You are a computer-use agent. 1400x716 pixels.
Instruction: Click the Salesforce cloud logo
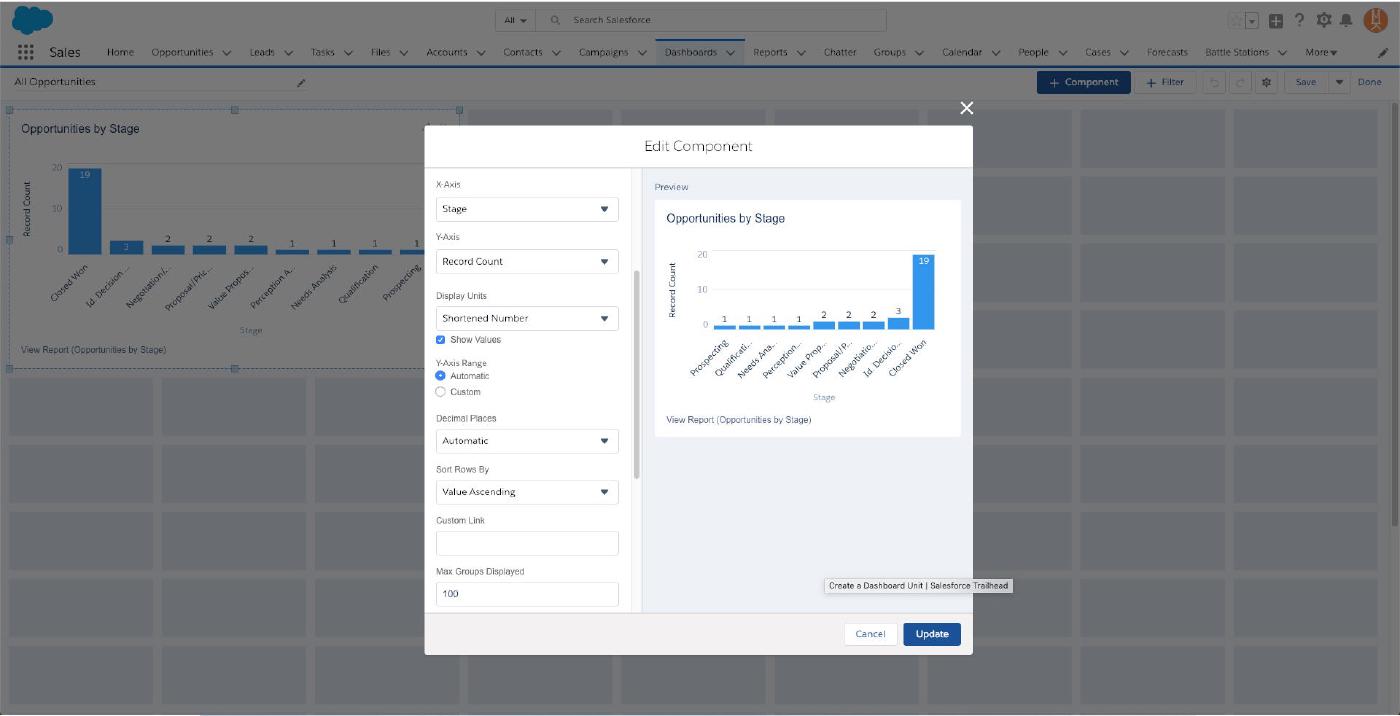tap(33, 20)
